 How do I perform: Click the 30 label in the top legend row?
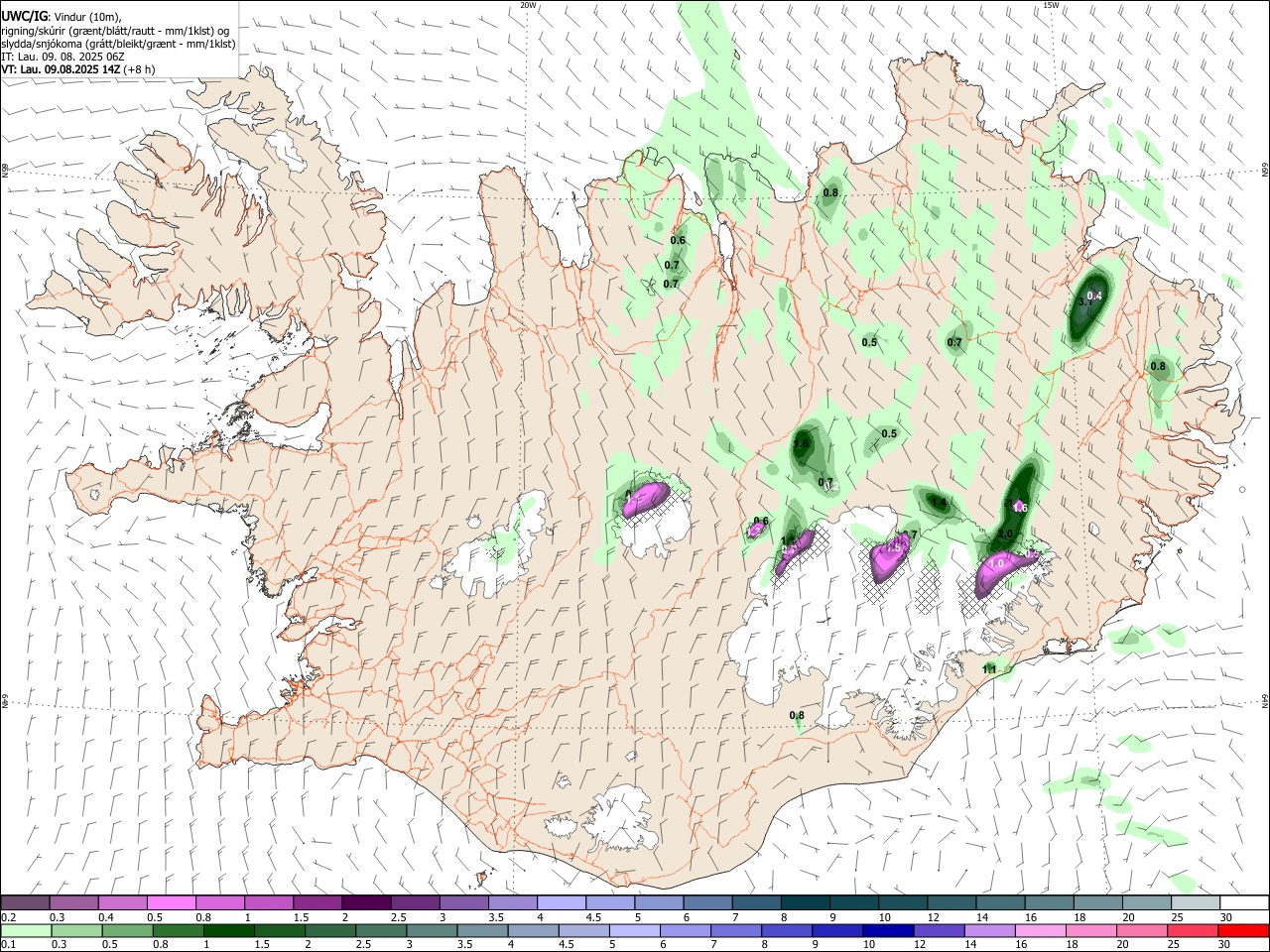(x=1224, y=917)
